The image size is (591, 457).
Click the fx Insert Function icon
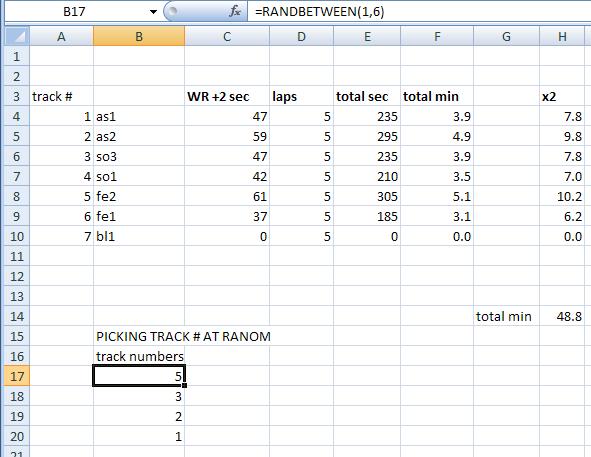coord(235,12)
